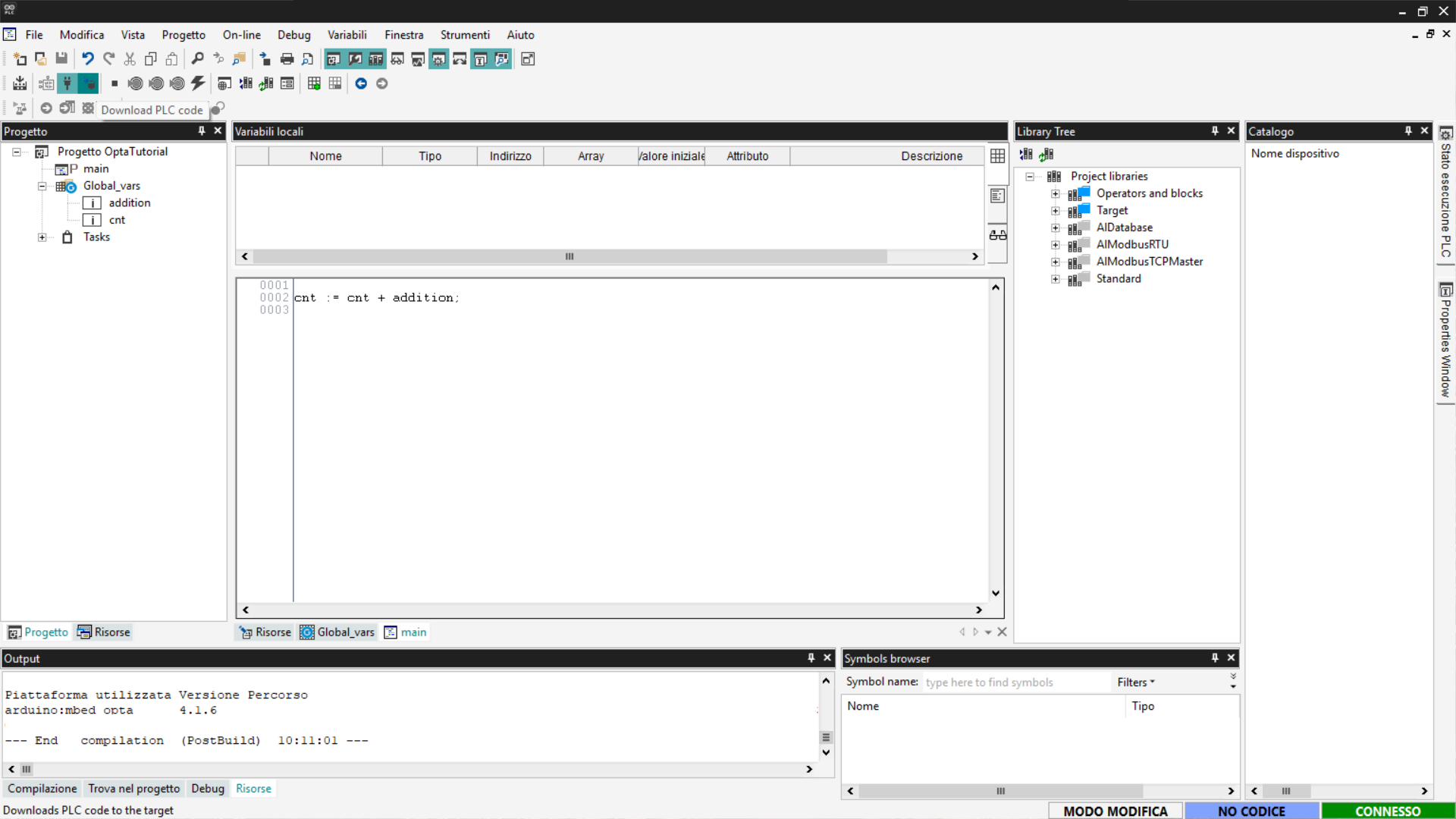
Task: Click the Undo arrow icon
Action: click(88, 59)
